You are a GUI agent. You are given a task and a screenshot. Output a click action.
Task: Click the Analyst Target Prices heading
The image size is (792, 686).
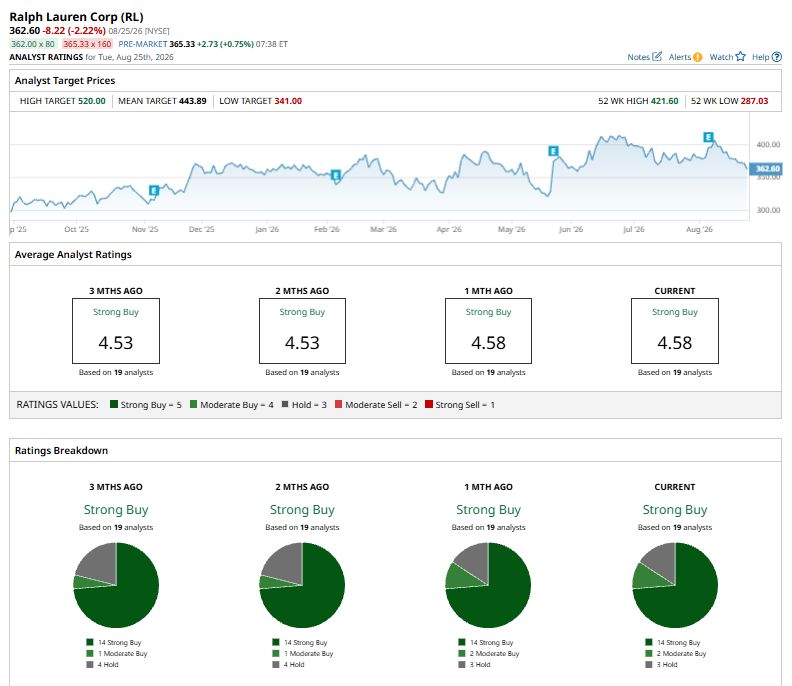point(65,80)
